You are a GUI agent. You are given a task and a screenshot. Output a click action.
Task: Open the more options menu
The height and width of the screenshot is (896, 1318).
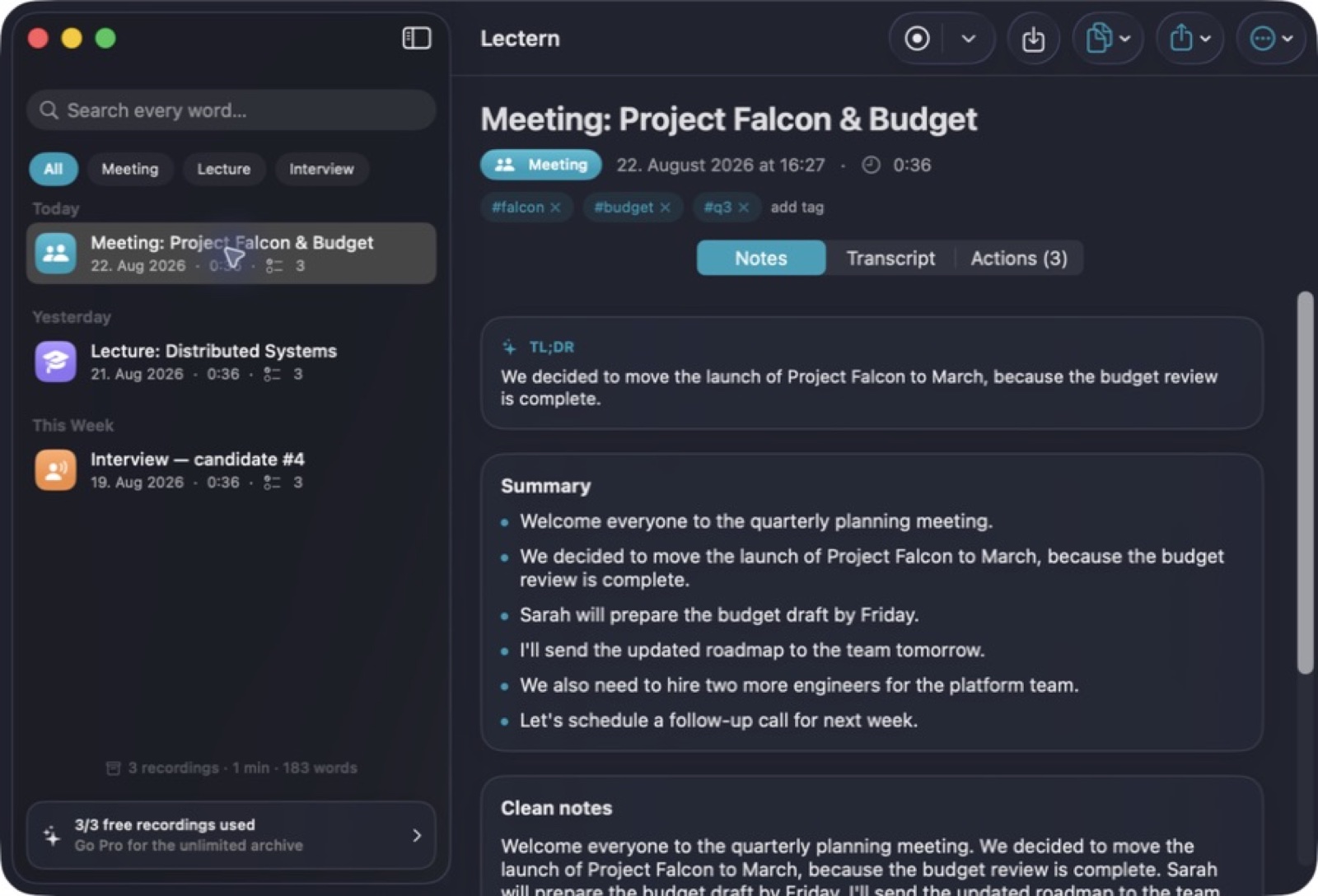1271,39
